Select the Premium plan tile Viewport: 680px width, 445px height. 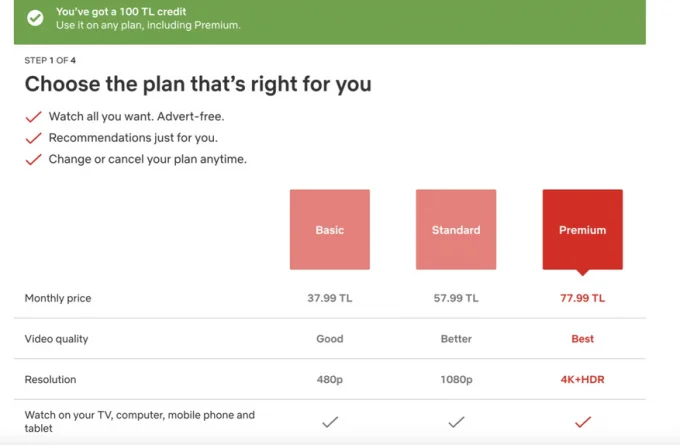point(582,229)
